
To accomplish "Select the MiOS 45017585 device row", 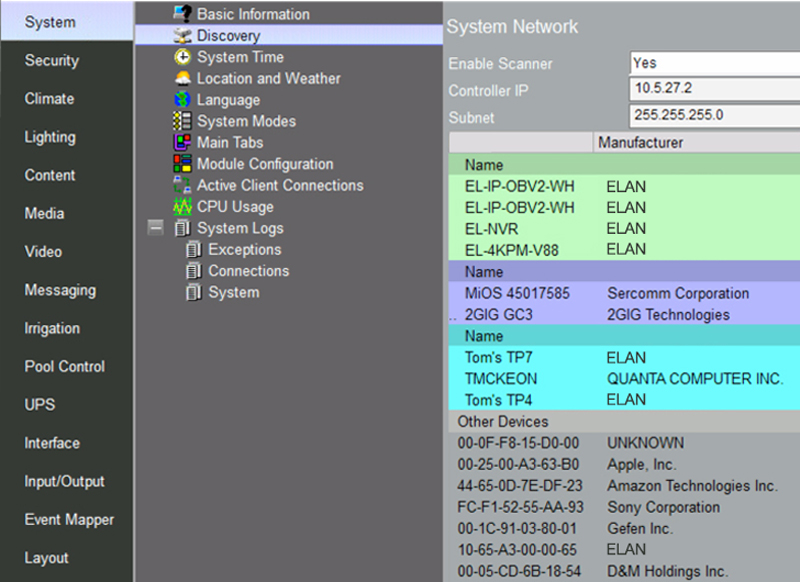I will click(x=624, y=293).
